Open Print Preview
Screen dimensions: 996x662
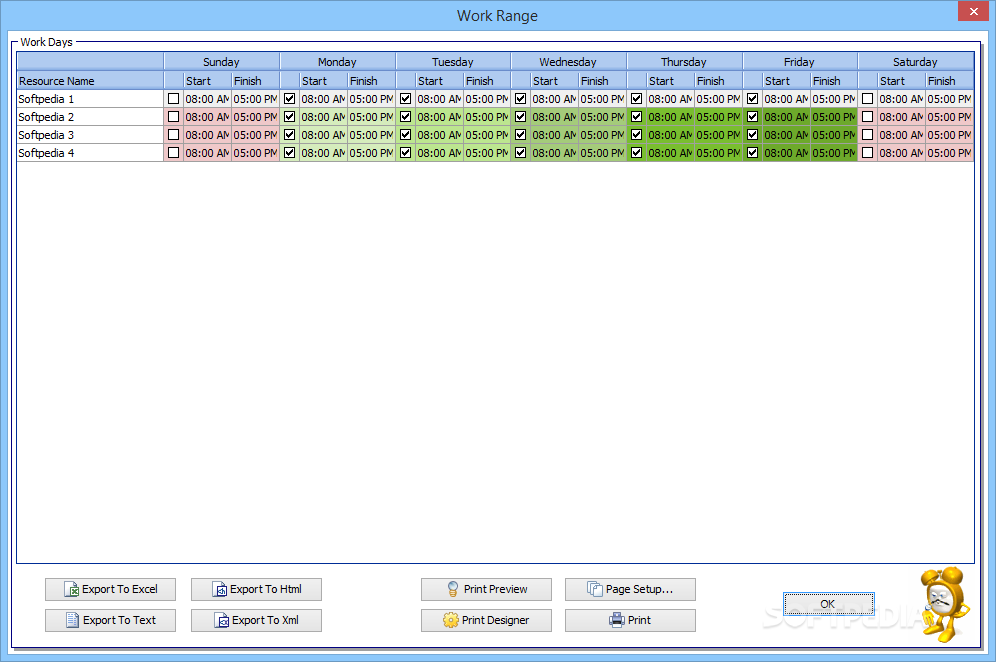[x=486, y=590]
